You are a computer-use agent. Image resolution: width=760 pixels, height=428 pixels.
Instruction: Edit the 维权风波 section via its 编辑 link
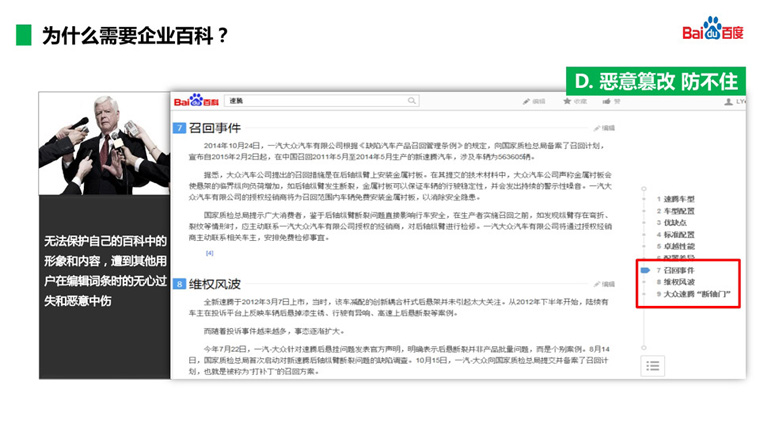[x=604, y=284]
